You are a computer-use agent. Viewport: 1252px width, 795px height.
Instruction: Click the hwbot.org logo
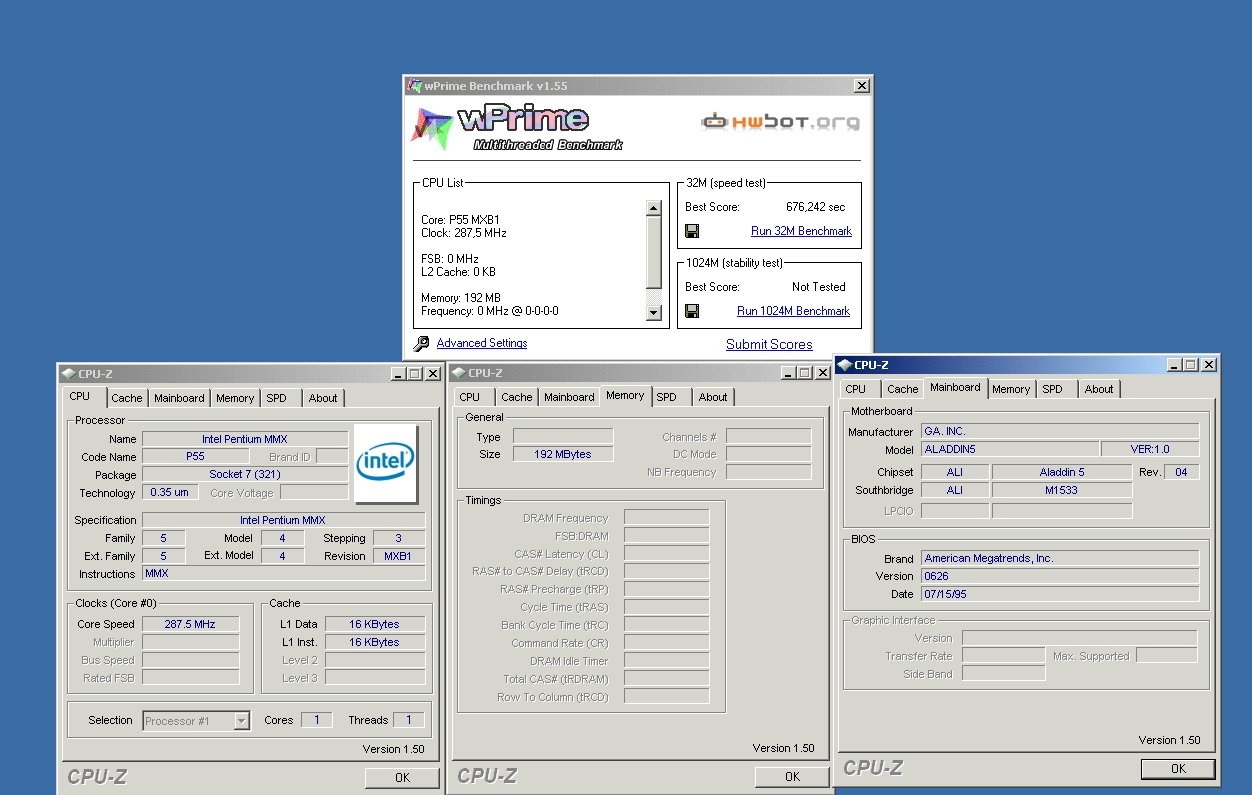(780, 122)
